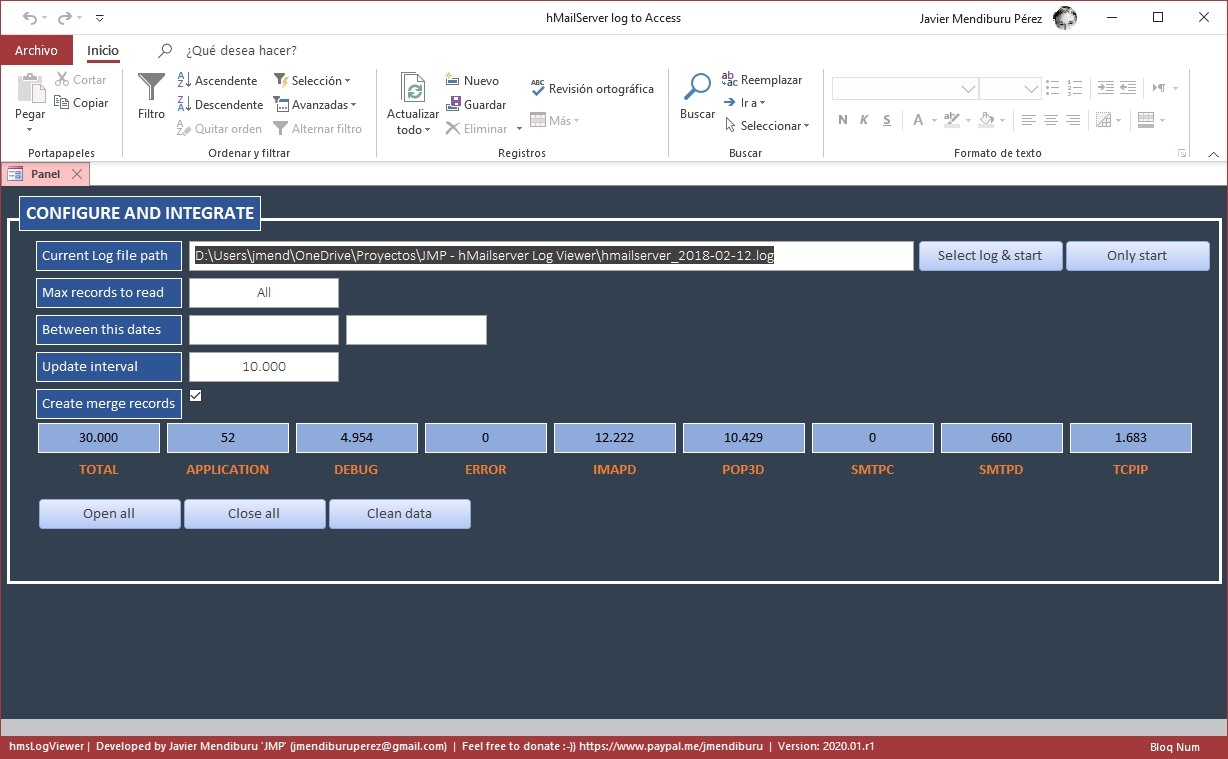The width and height of the screenshot is (1228, 759).
Task: Run Revisión ortográfica spell check
Action: pyautogui.click(x=592, y=88)
